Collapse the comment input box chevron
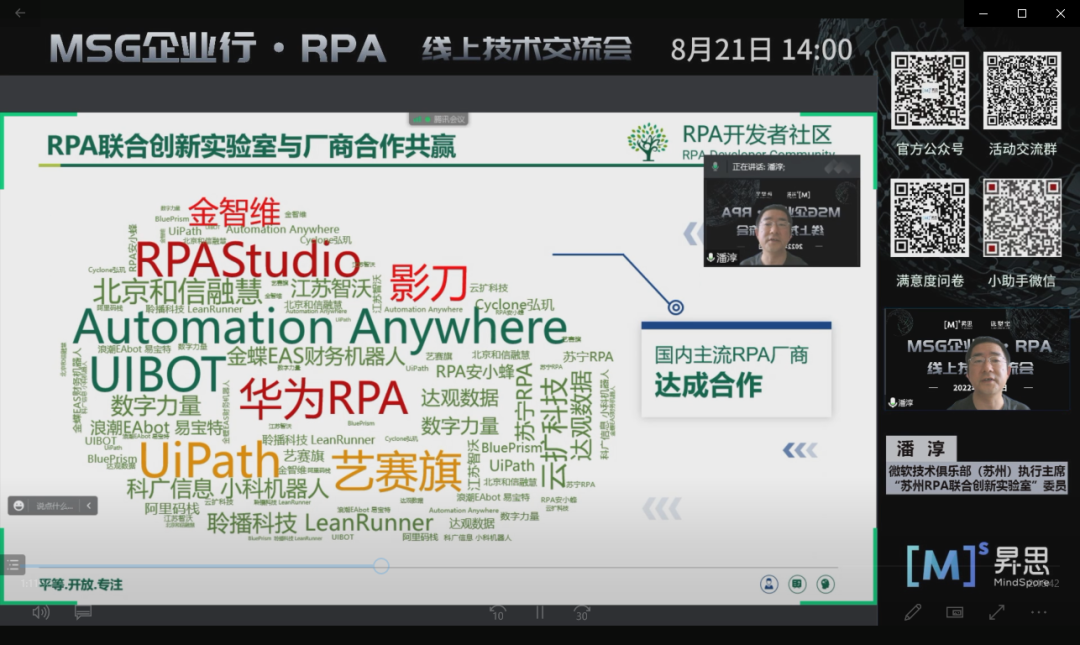 [x=89, y=506]
